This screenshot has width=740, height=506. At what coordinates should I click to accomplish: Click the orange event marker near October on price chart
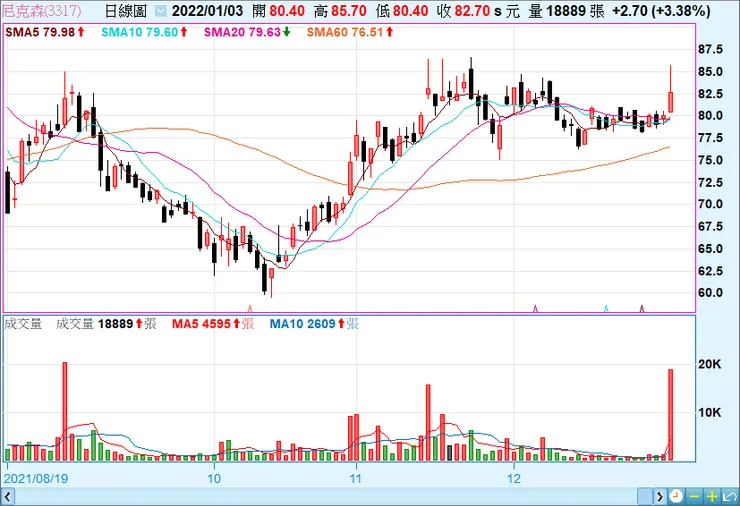250,309
